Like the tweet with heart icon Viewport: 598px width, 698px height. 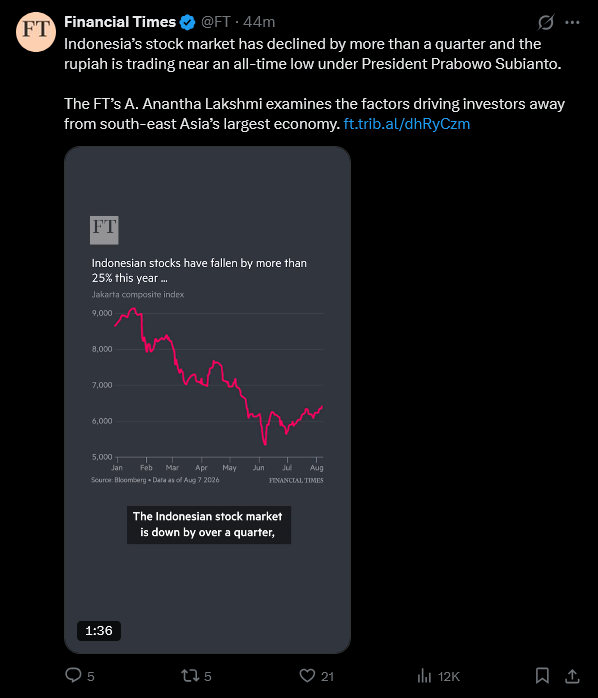click(x=307, y=676)
